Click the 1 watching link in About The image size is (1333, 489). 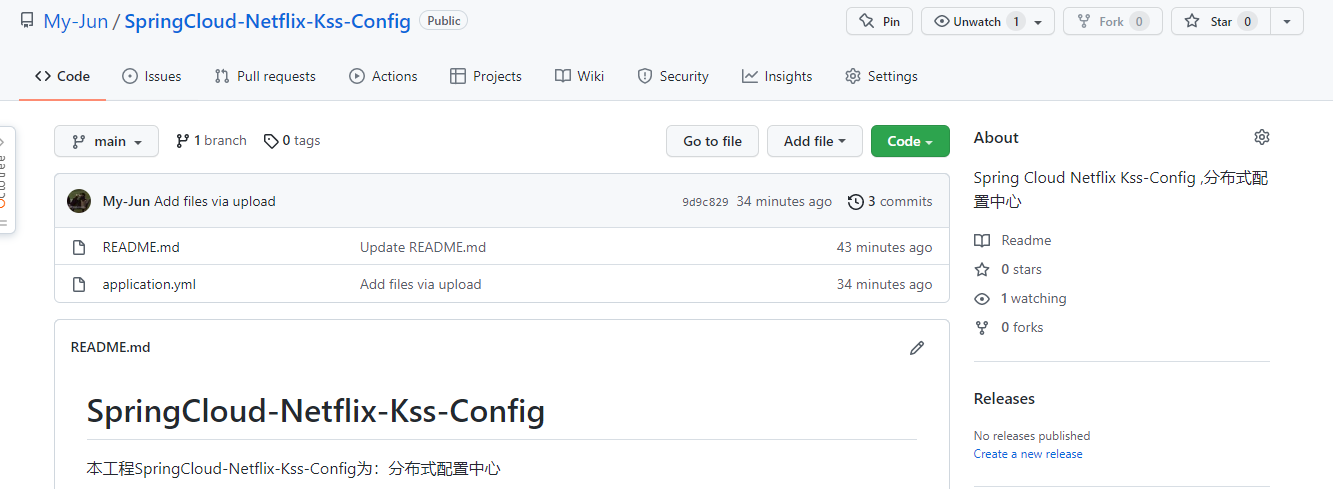(x=1020, y=298)
